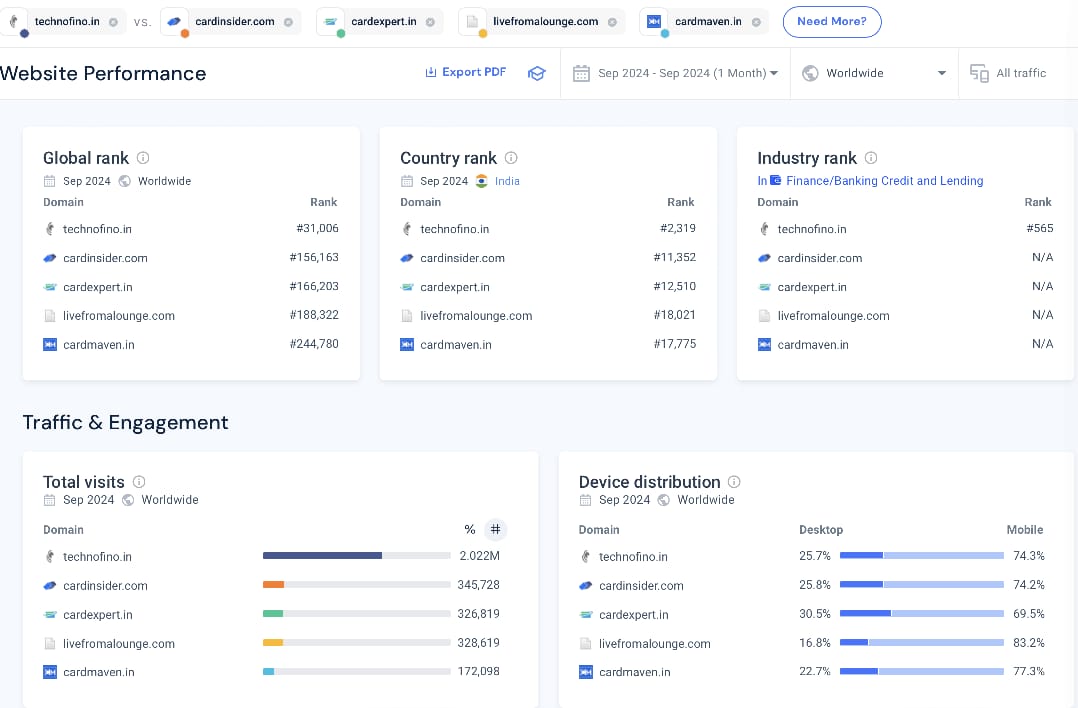Image resolution: width=1078 pixels, height=708 pixels.
Task: Click the Website Performance heading
Action: [102, 74]
